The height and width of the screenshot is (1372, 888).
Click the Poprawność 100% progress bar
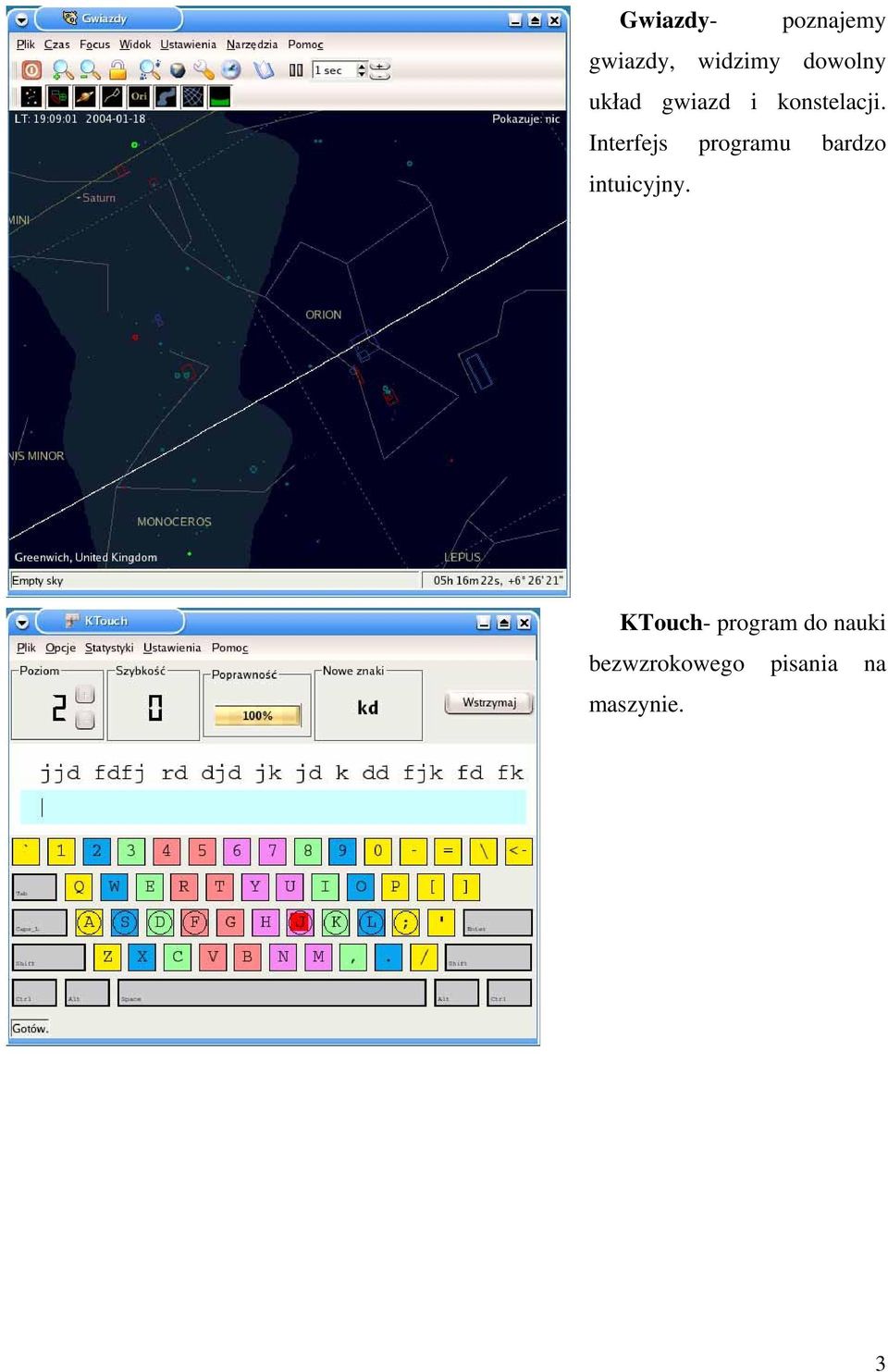(257, 715)
